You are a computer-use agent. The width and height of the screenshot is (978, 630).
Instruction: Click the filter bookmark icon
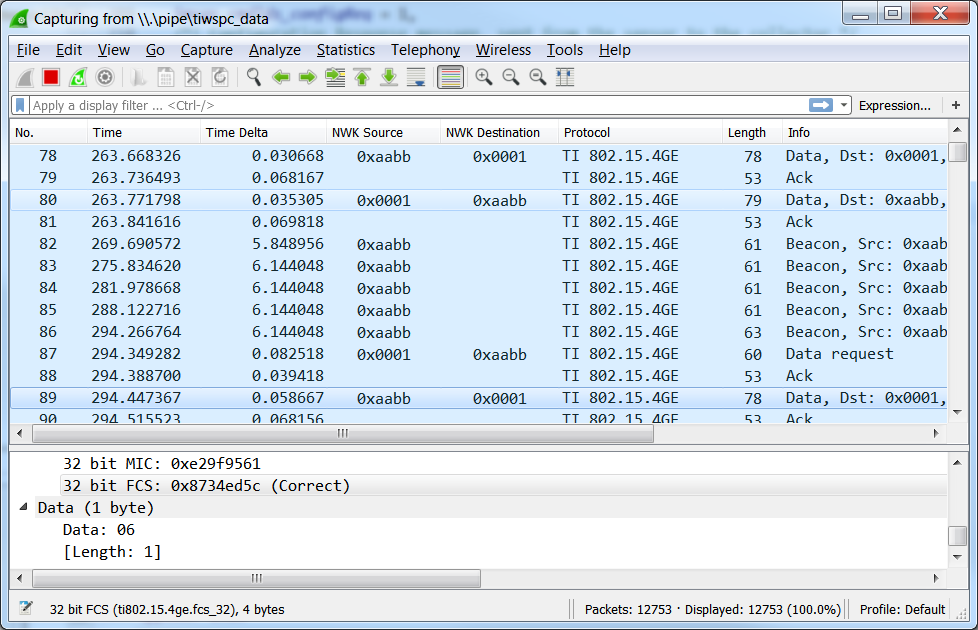[20, 105]
